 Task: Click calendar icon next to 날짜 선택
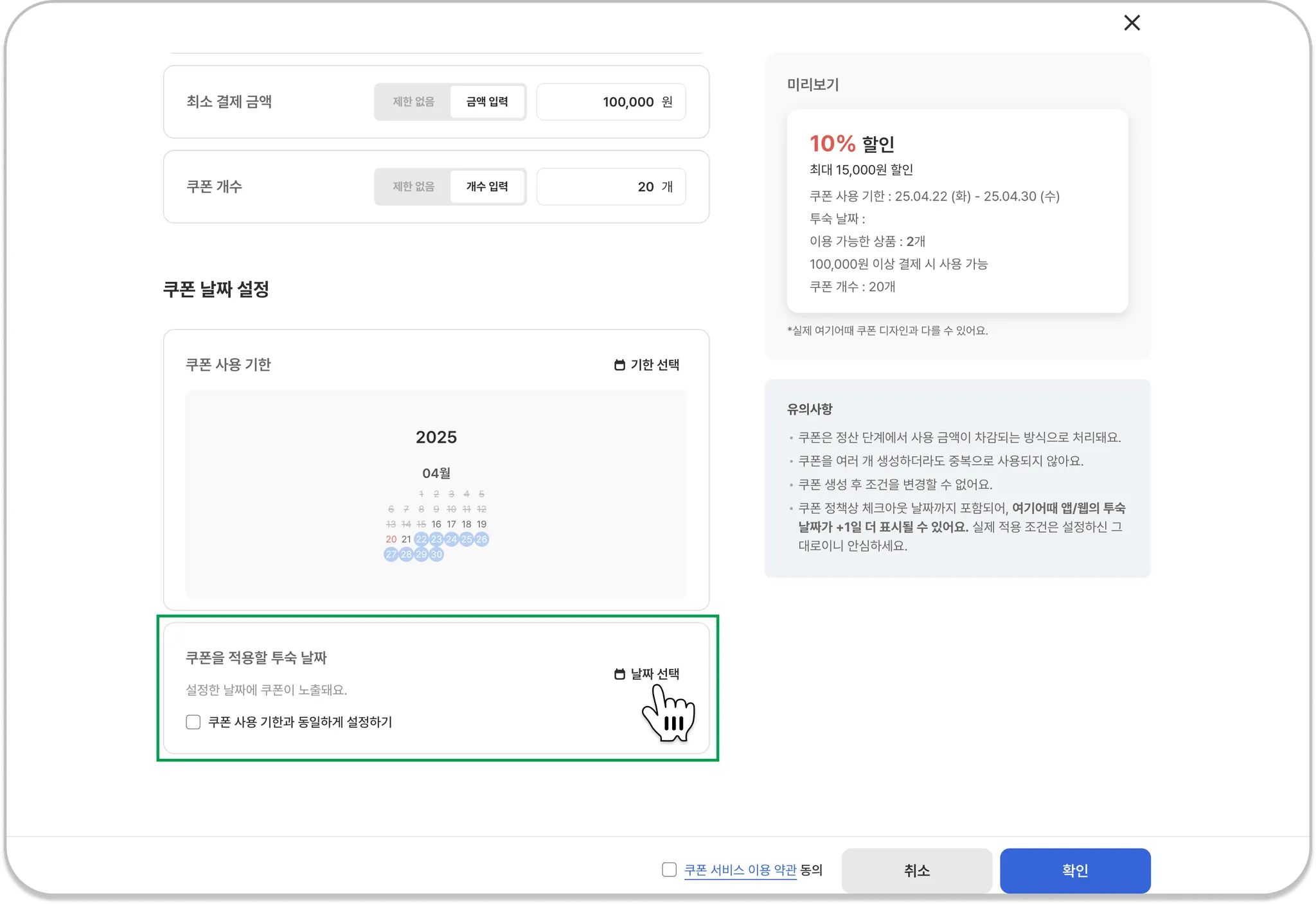pos(619,674)
